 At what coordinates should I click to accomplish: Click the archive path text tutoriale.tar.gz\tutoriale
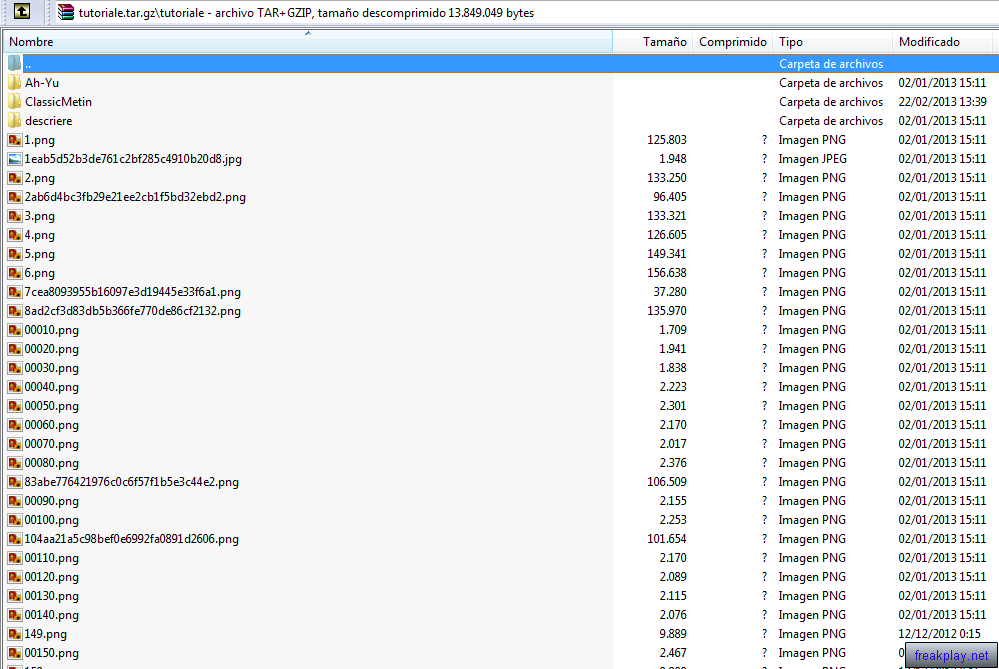pyautogui.click(x=141, y=13)
